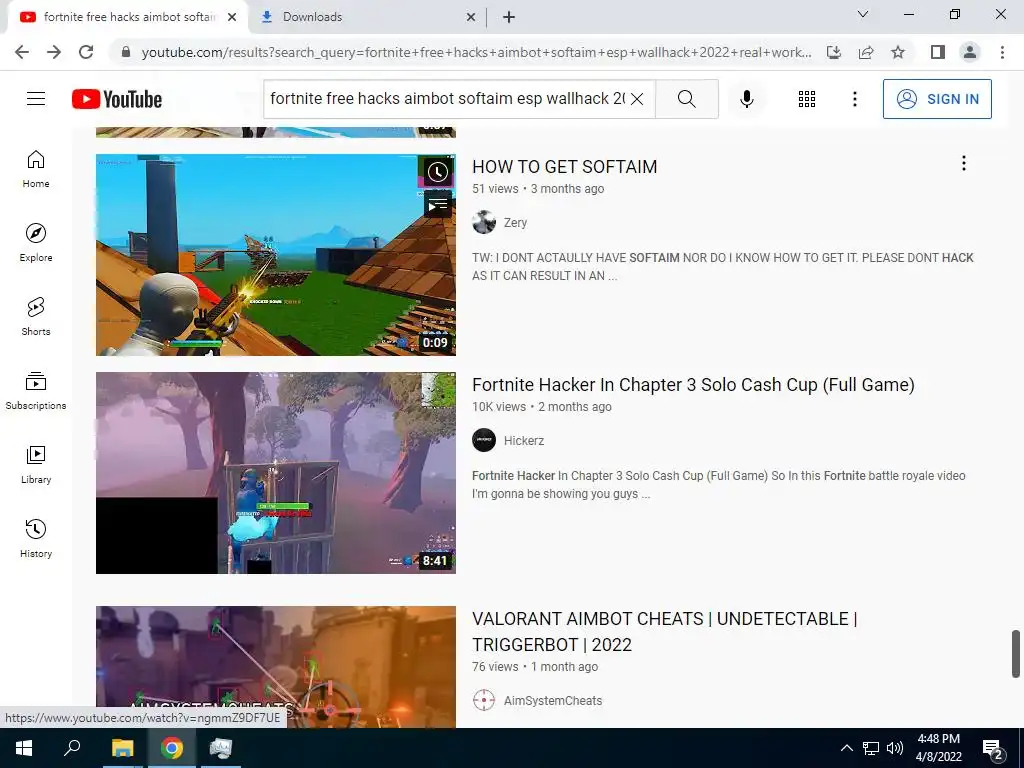
Task: Click the install app icon in address bar
Action: click(x=834, y=52)
